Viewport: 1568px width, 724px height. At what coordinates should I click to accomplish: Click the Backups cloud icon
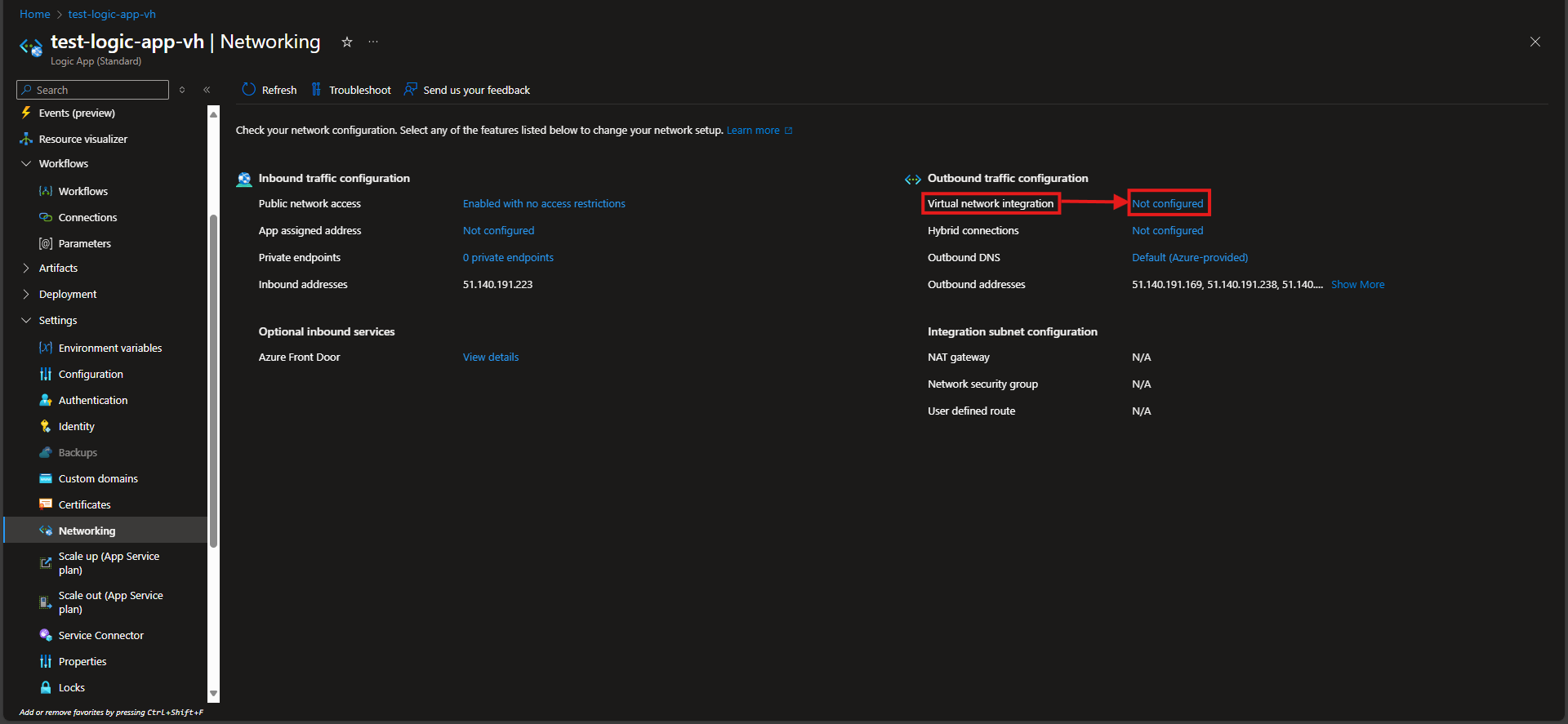click(46, 452)
